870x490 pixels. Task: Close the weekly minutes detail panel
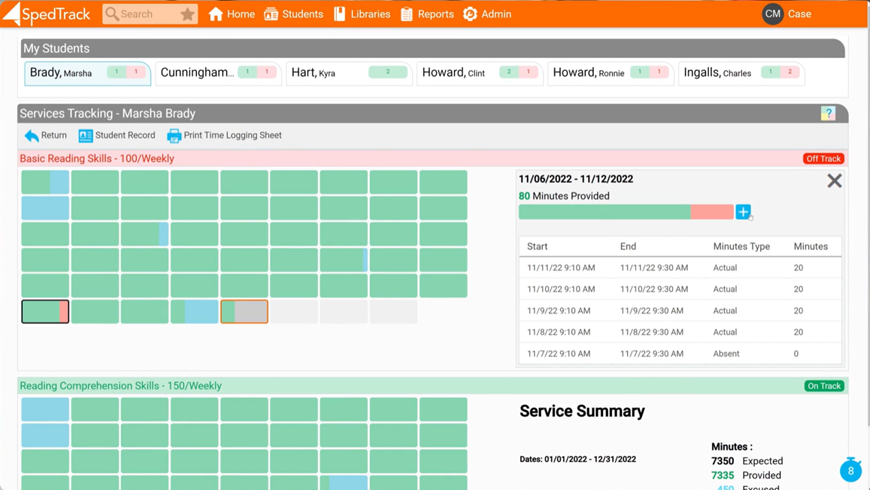pos(834,181)
